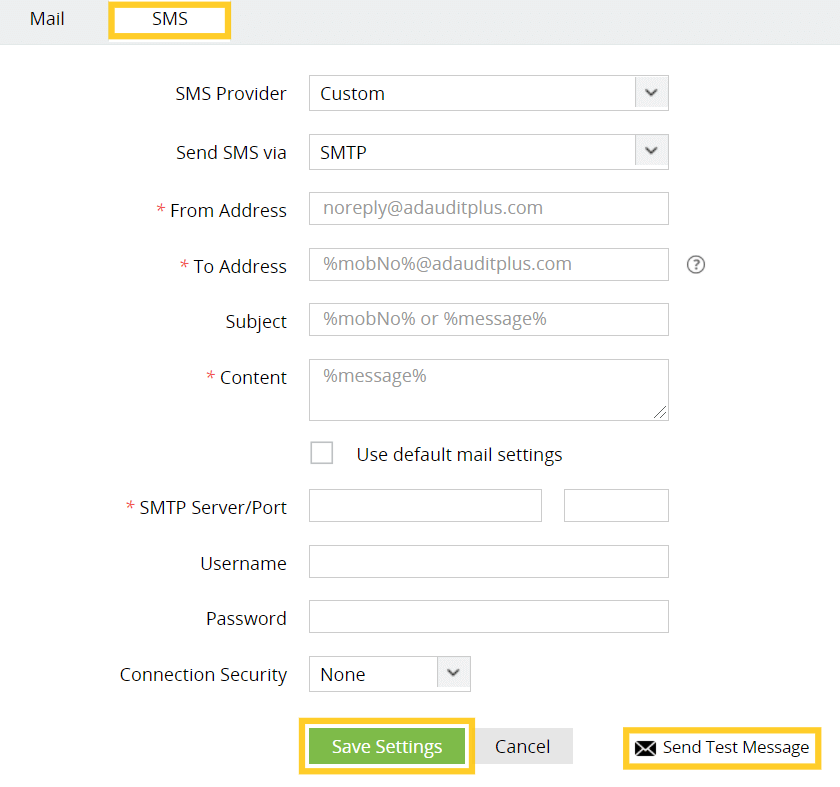This screenshot has height=787, width=840.
Task: Open the Connection Security dropdown
Action: 453,674
